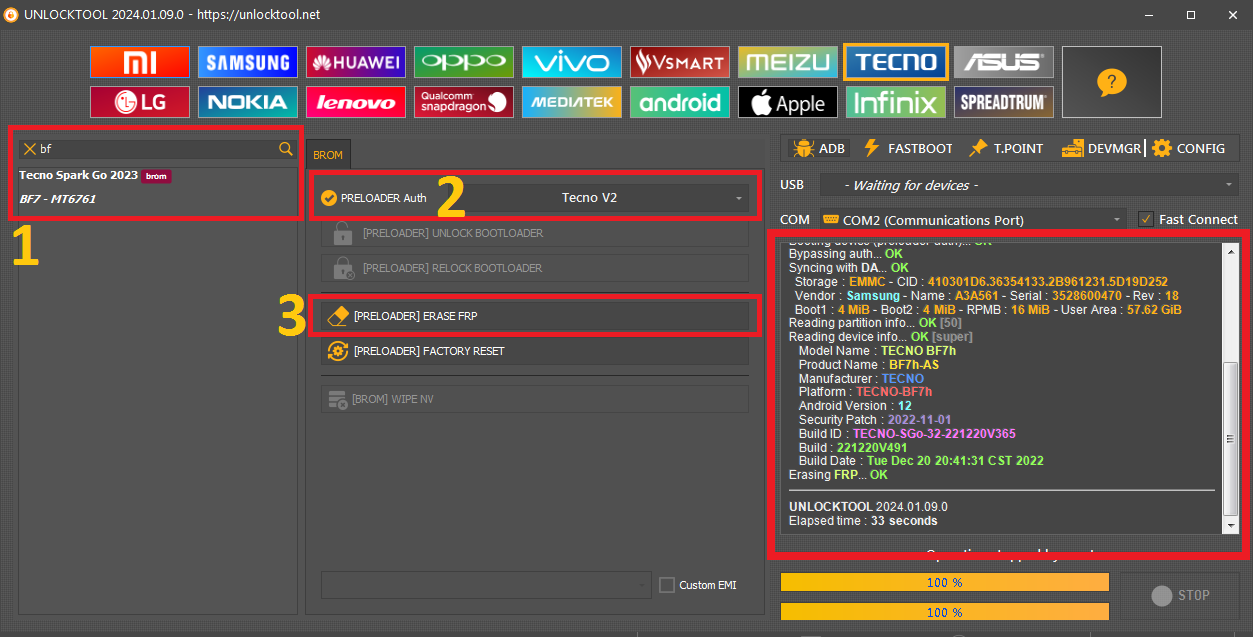Click the BF7 - MT6761 label

point(58,199)
